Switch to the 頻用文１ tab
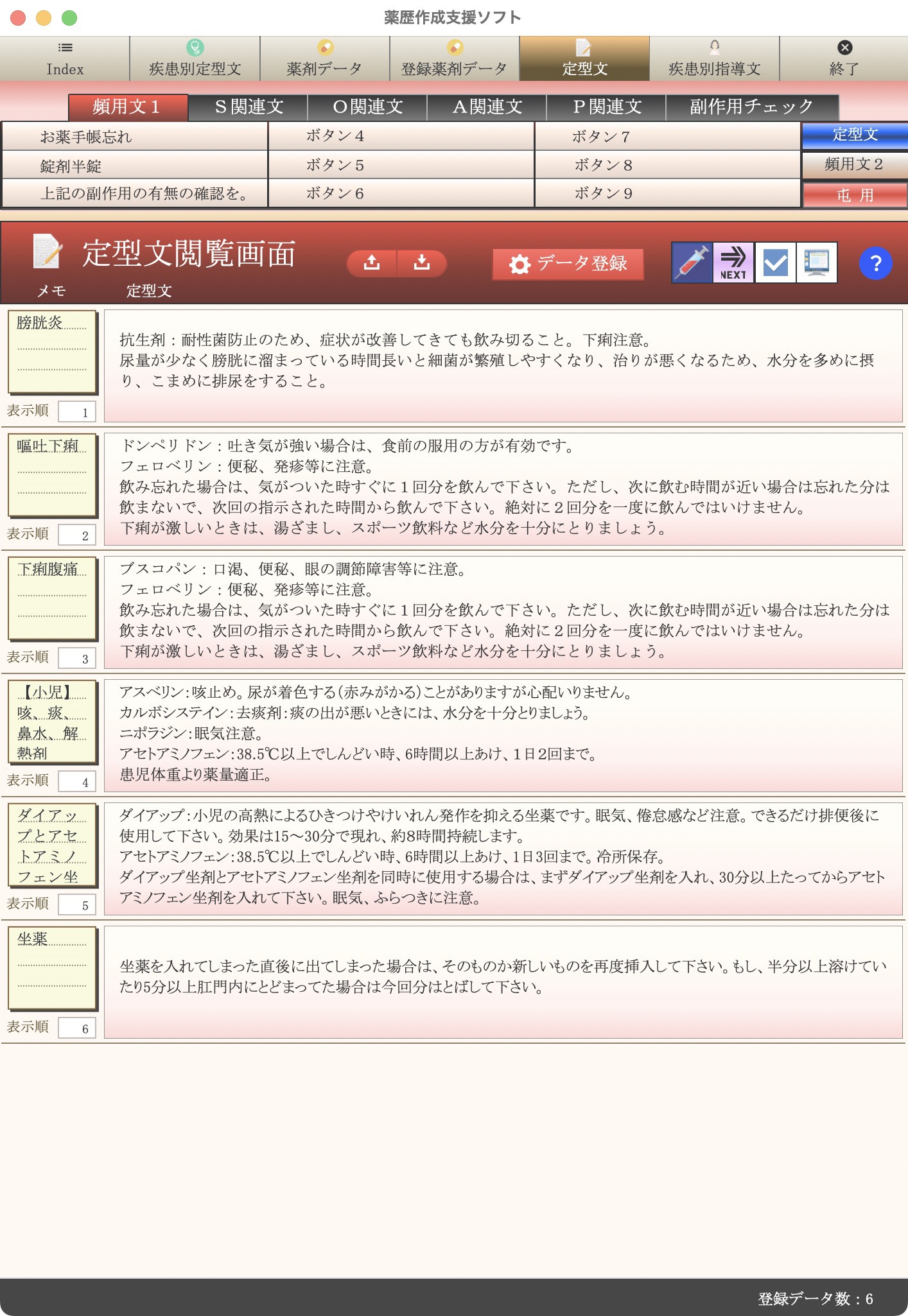This screenshot has width=908, height=1316. [x=128, y=107]
